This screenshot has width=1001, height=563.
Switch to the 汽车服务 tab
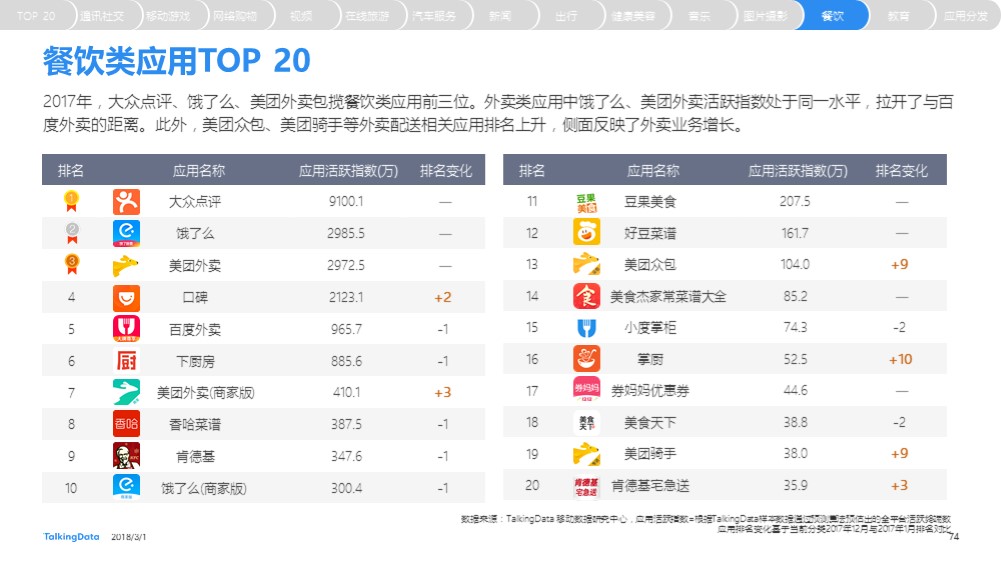pyautogui.click(x=433, y=16)
